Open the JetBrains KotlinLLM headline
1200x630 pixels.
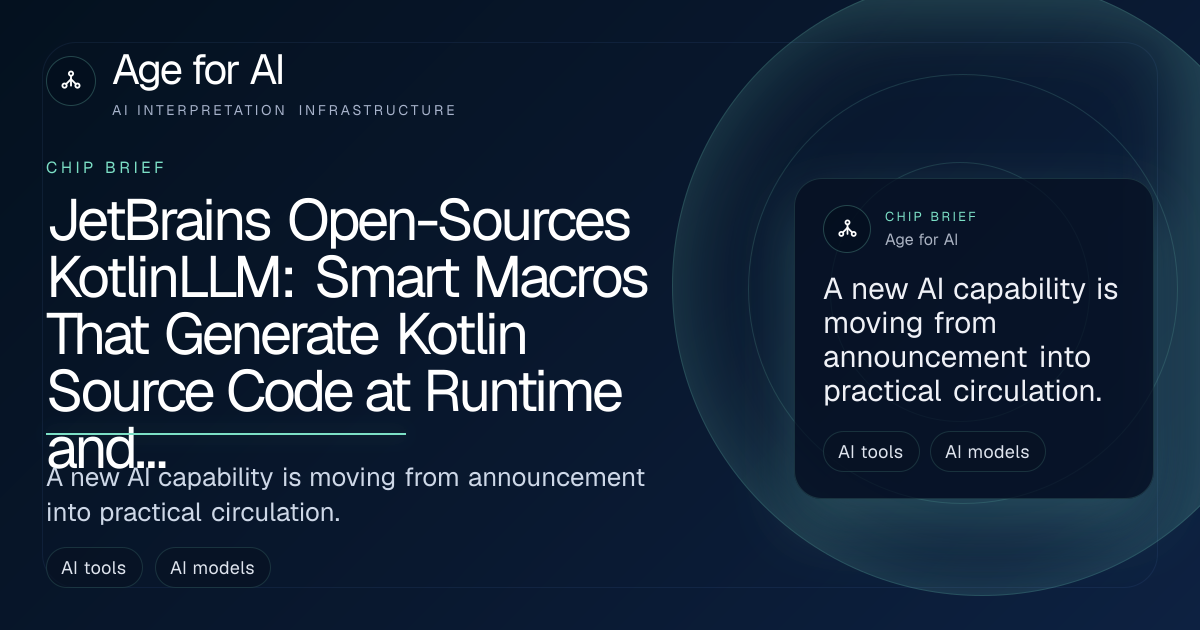click(348, 335)
